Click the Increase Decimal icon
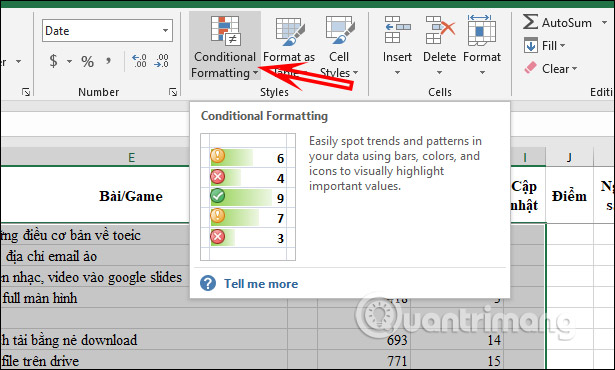The image size is (615, 370). tap(139, 61)
